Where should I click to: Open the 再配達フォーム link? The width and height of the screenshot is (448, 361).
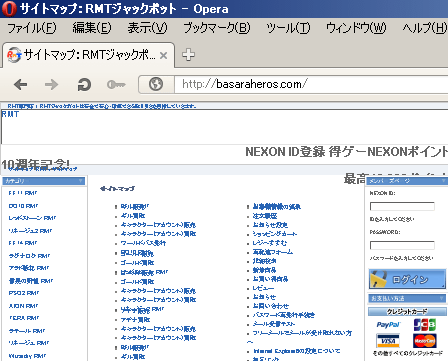[273, 252]
